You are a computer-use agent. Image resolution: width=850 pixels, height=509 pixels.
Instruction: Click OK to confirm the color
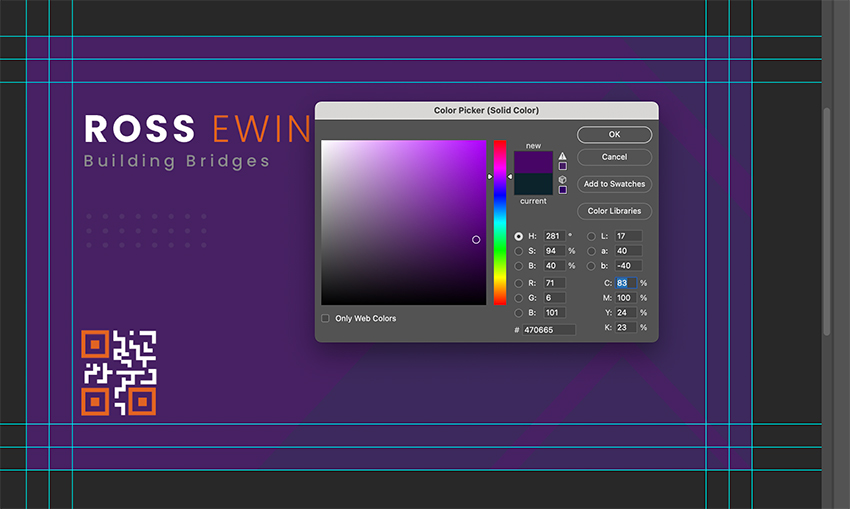(614, 134)
